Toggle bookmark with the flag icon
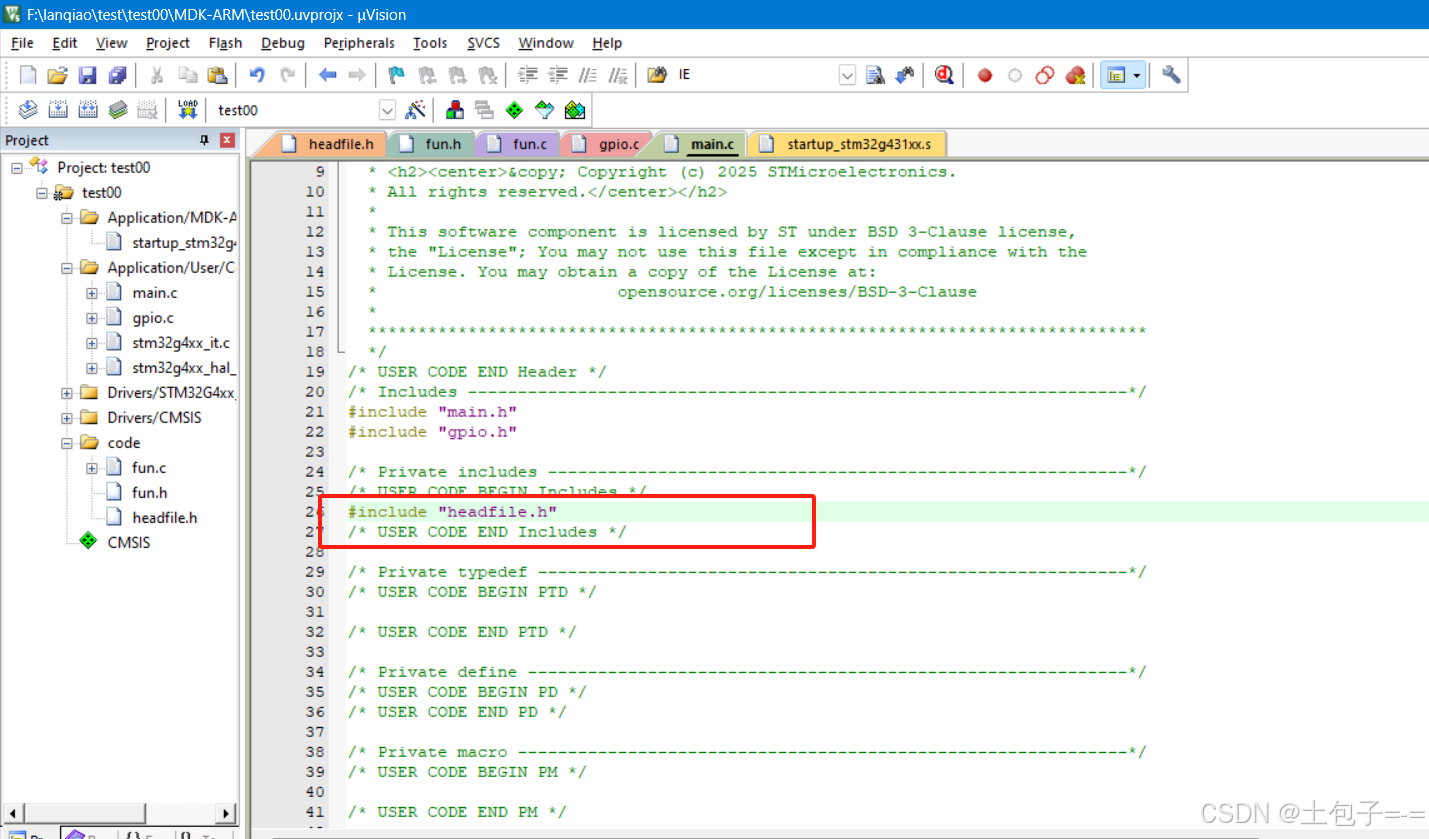The height and width of the screenshot is (839, 1429). (x=396, y=75)
